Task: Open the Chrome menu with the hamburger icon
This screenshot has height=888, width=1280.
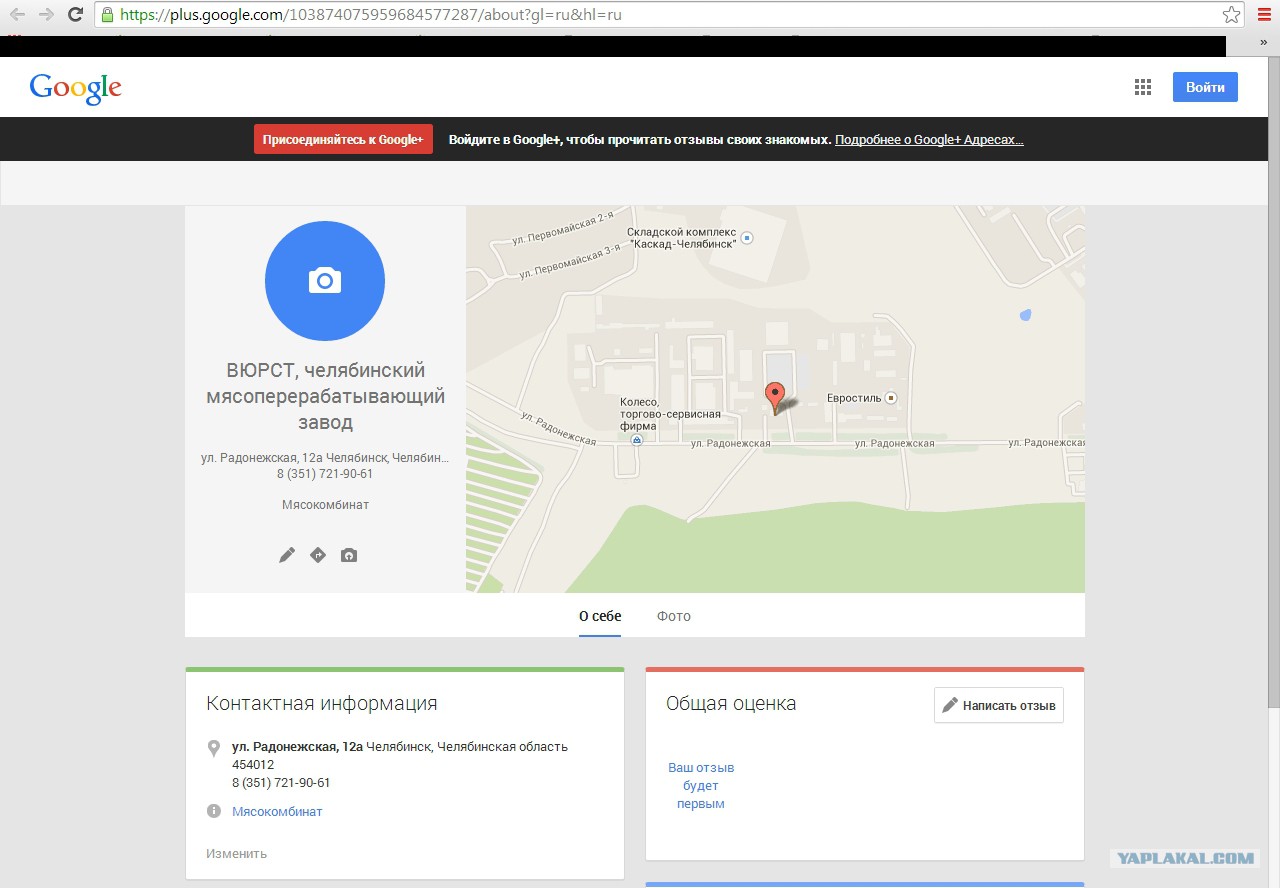Action: 1265,15
